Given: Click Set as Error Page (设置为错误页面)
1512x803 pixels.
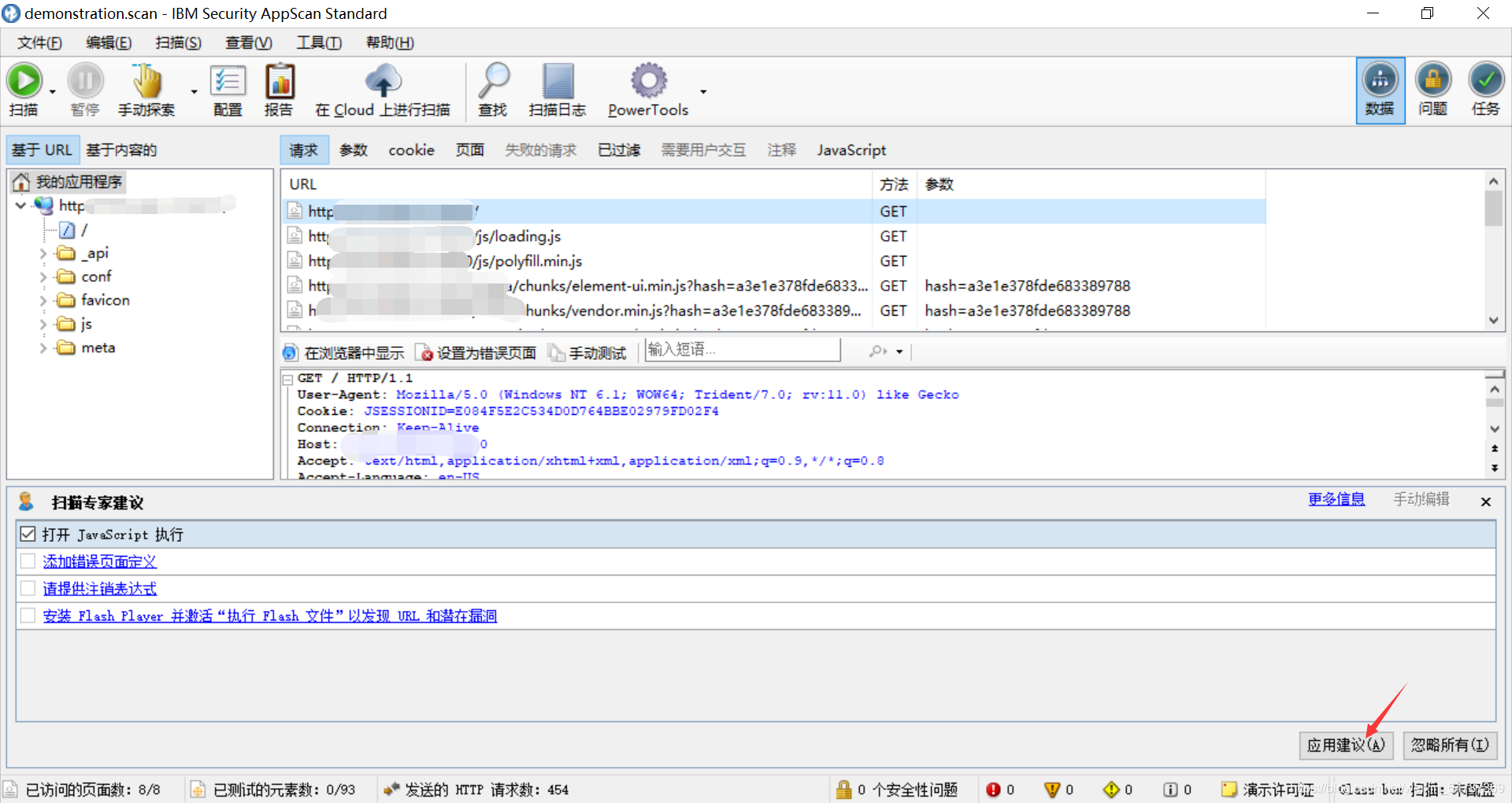Looking at the screenshot, I should pos(476,353).
